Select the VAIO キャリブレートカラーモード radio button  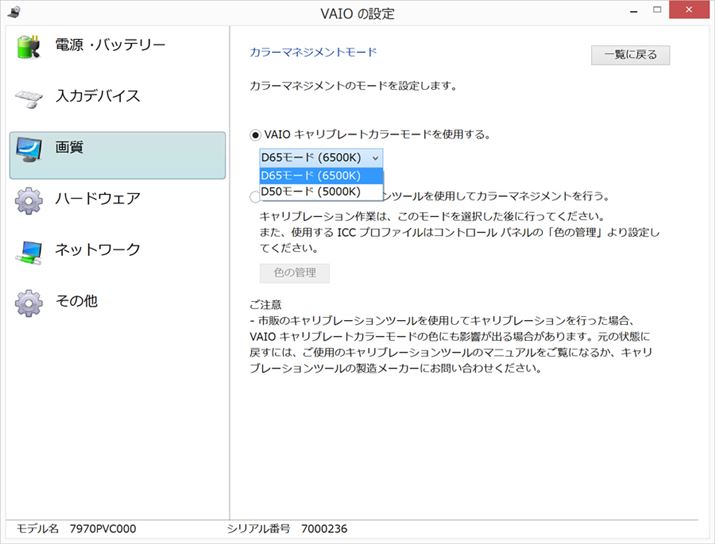pyautogui.click(x=256, y=134)
